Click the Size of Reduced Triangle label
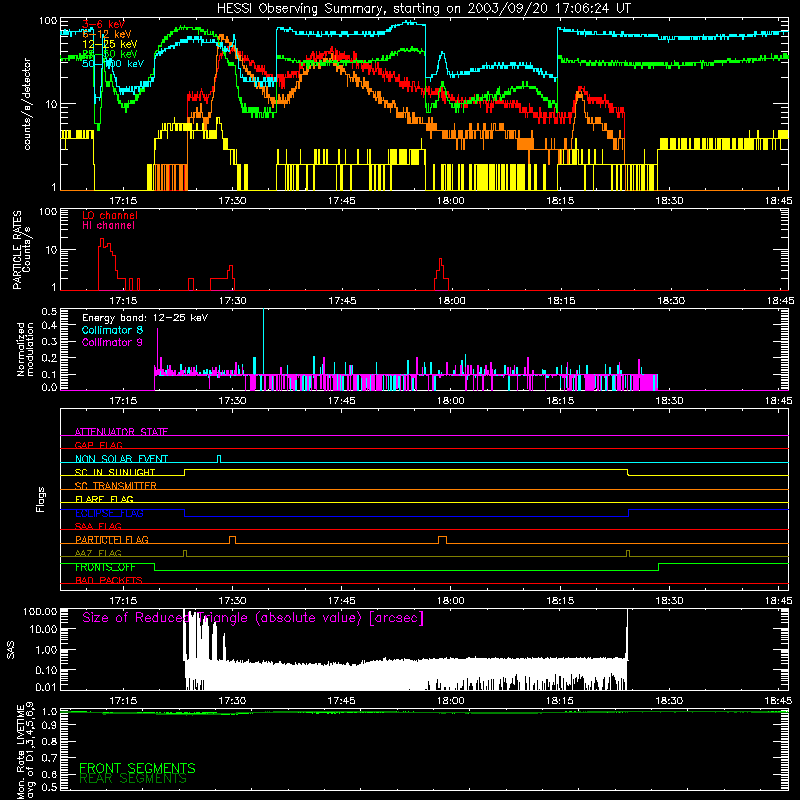 [253, 617]
